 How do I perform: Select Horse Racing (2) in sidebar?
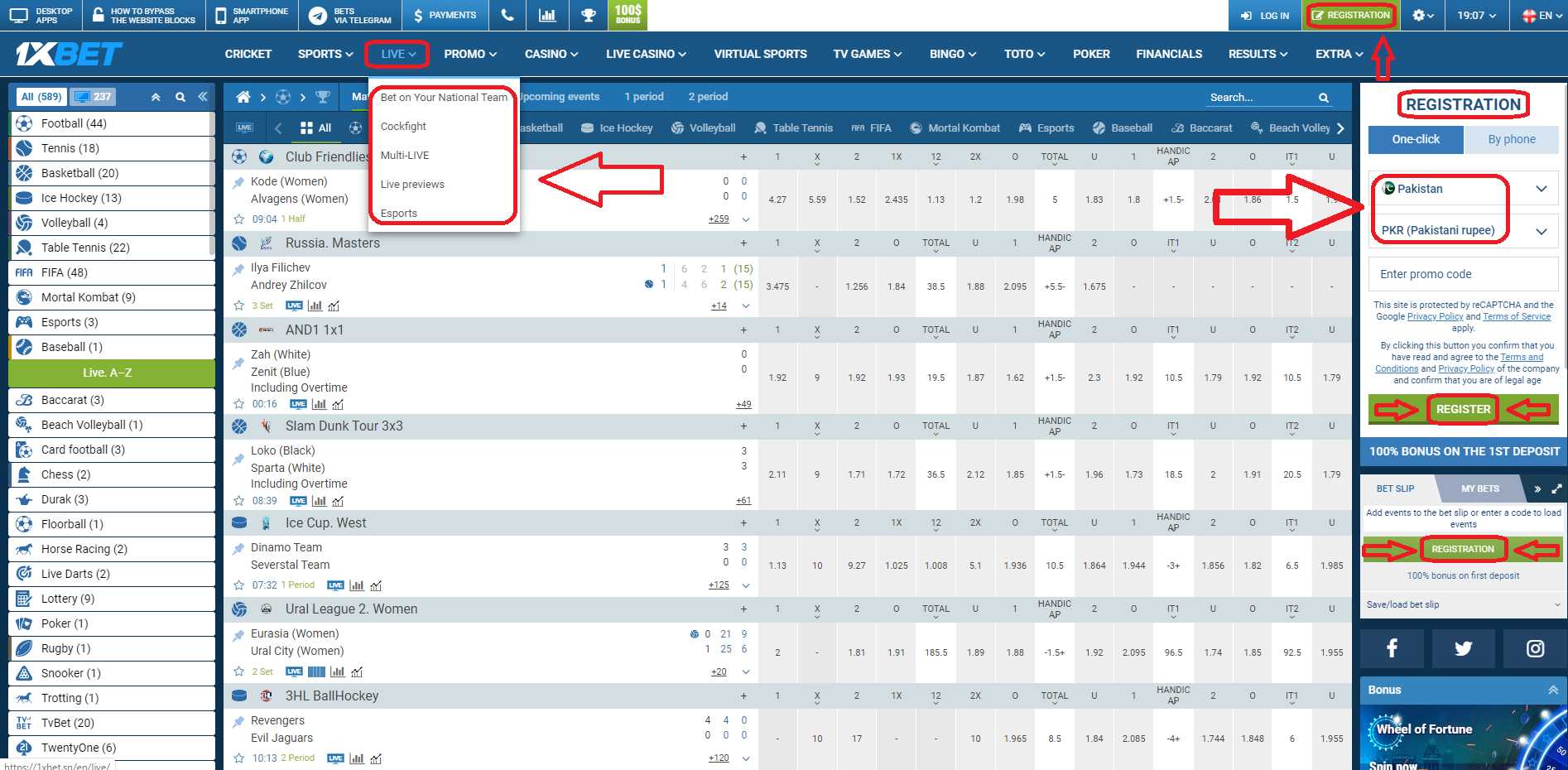click(x=111, y=549)
